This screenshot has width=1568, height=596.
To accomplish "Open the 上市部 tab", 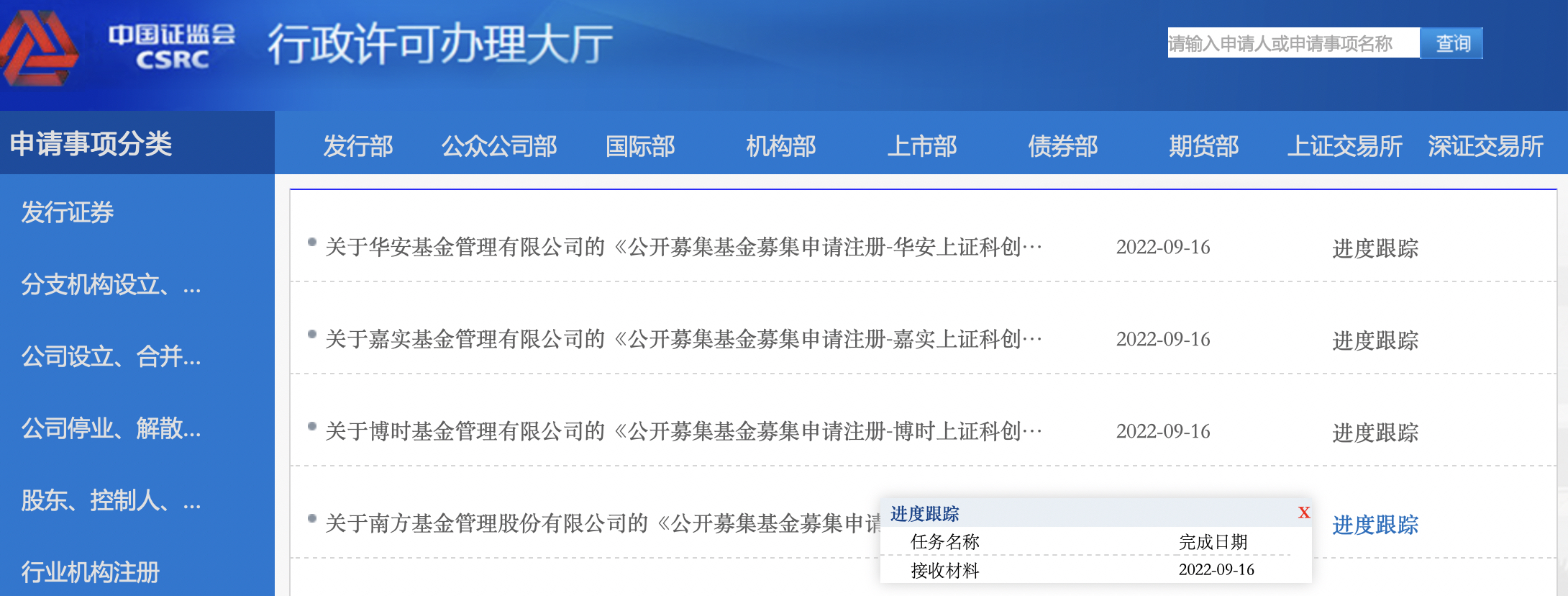I will [x=921, y=146].
